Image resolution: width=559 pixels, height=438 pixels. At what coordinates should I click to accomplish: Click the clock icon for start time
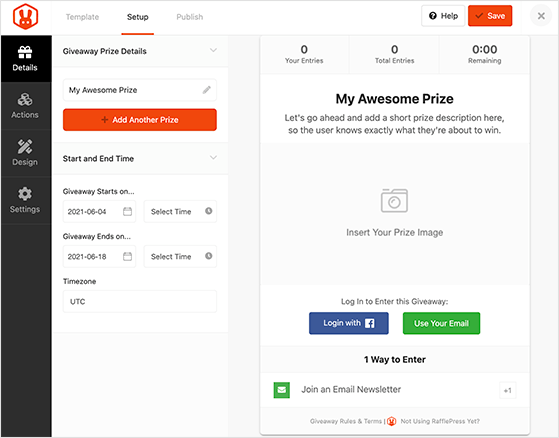click(x=209, y=211)
